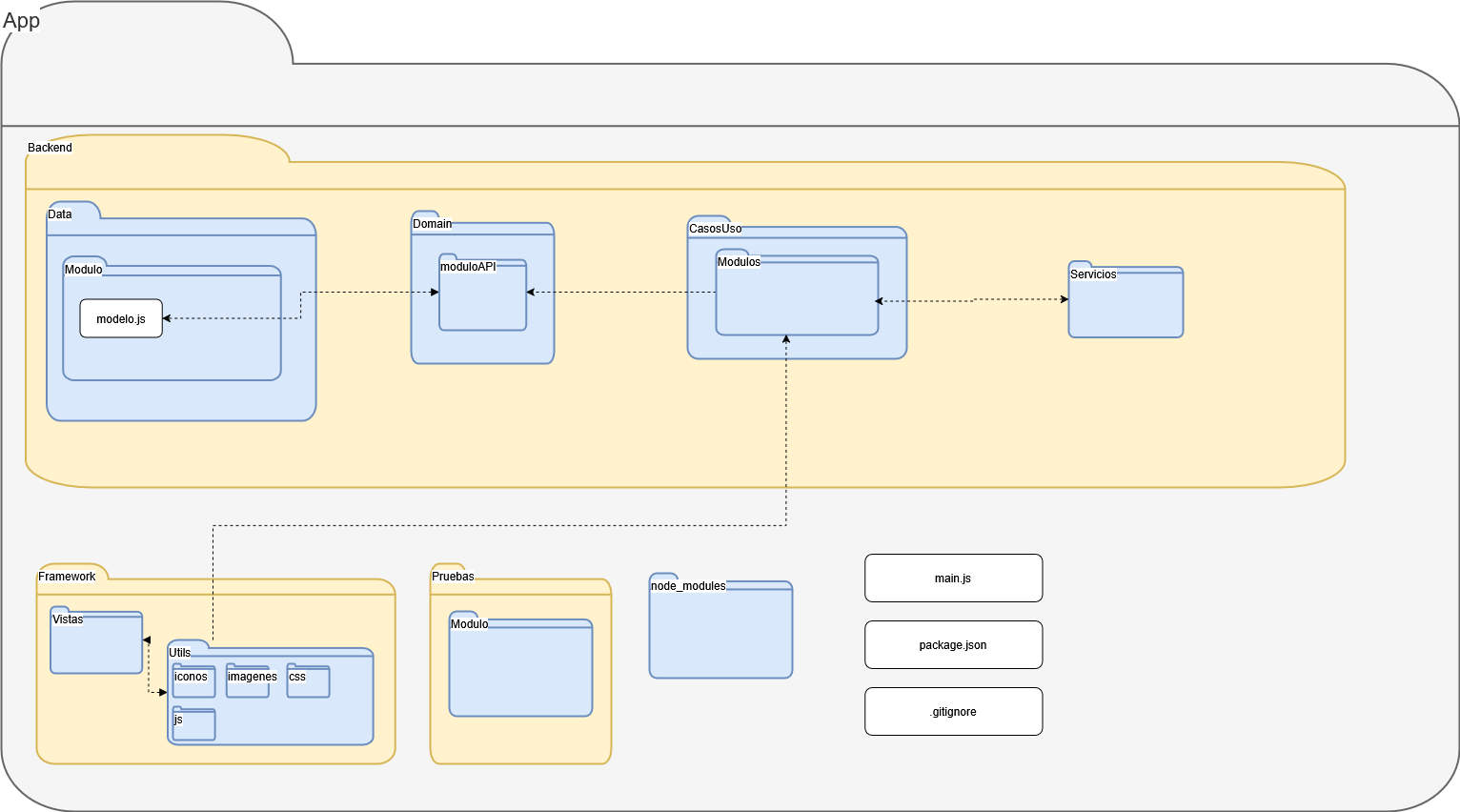The height and width of the screenshot is (812, 1460).
Task: Click the .gitignore file box
Action: 953,711
